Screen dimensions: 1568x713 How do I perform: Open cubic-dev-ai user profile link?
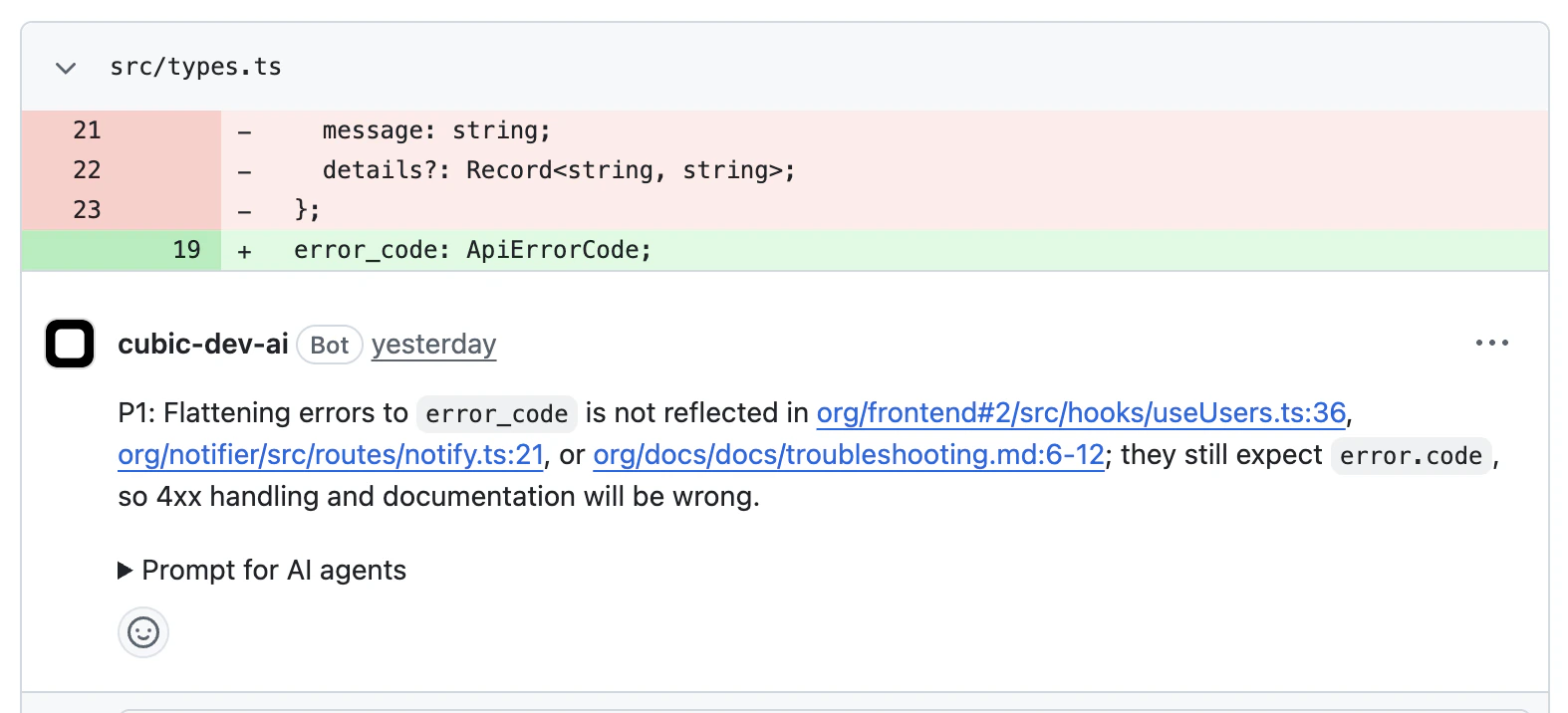click(203, 344)
